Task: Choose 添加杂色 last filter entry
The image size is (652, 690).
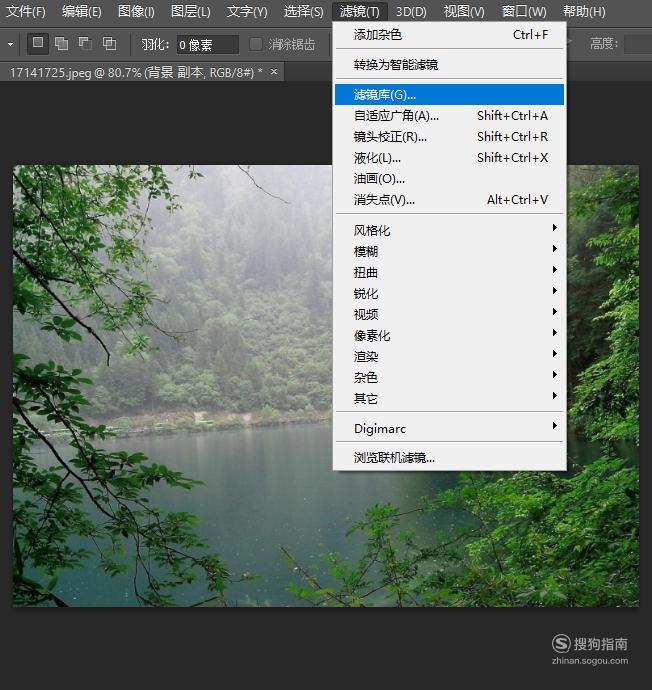Action: (449, 34)
